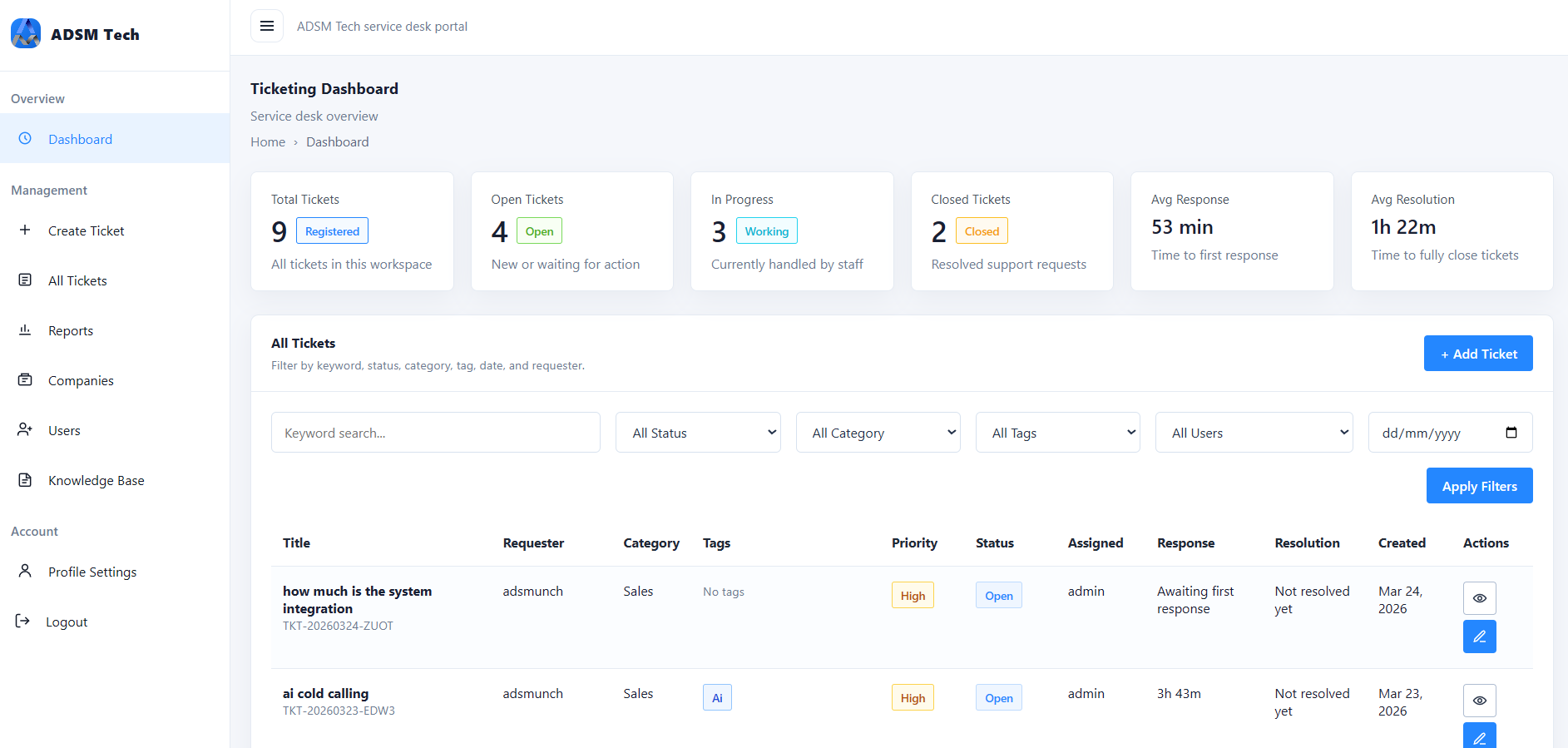View the system integration ticket via eye icon
This screenshot has width=1568, height=748.
tap(1479, 598)
